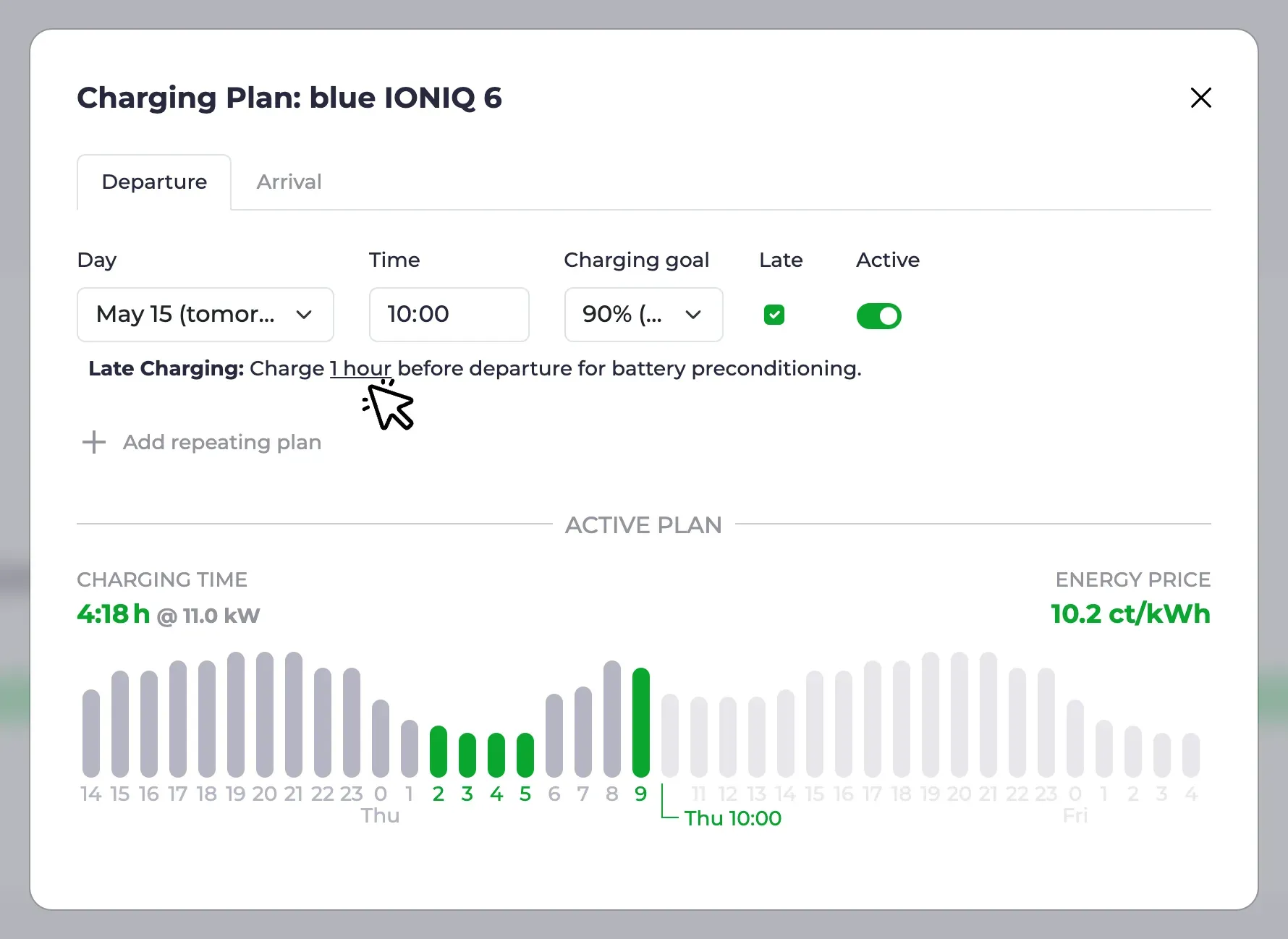Expand the Charging goal 90% dropdown
Image resolution: width=1288 pixels, height=939 pixels.
pyautogui.click(x=643, y=315)
